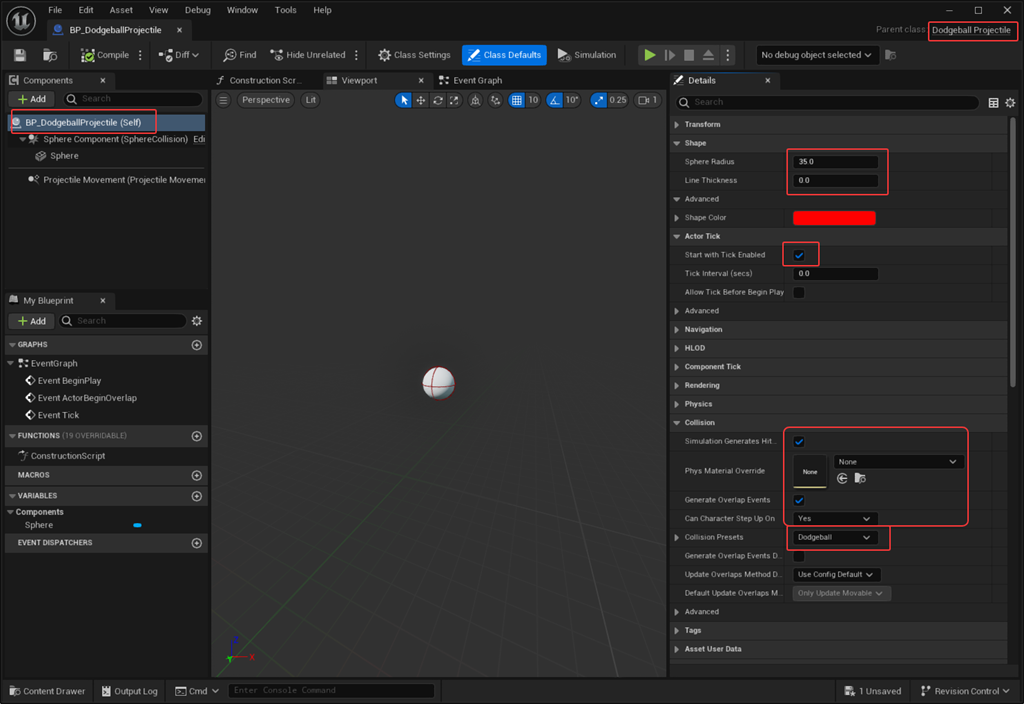Select the translate gizmo tool in viewport
Viewport: 1024px width, 704px height.
(x=420, y=100)
